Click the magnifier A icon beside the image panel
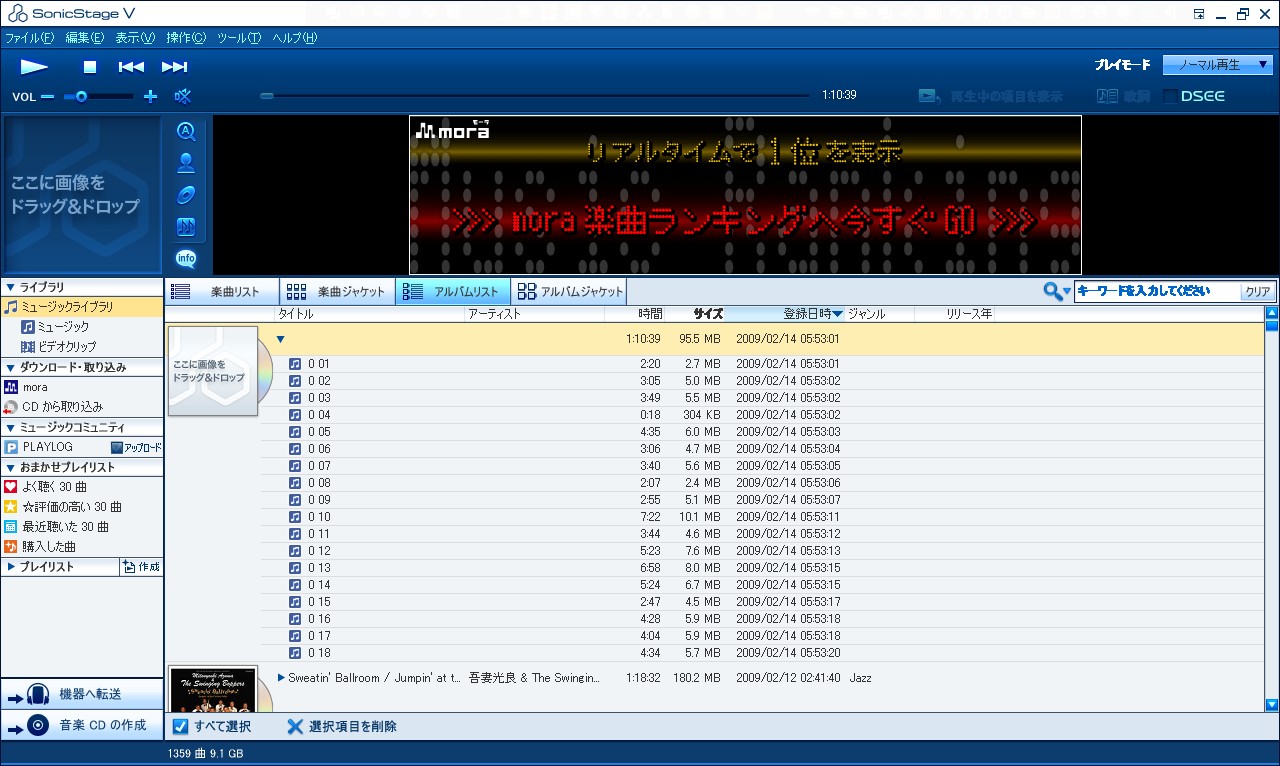The image size is (1280, 766). click(185, 132)
